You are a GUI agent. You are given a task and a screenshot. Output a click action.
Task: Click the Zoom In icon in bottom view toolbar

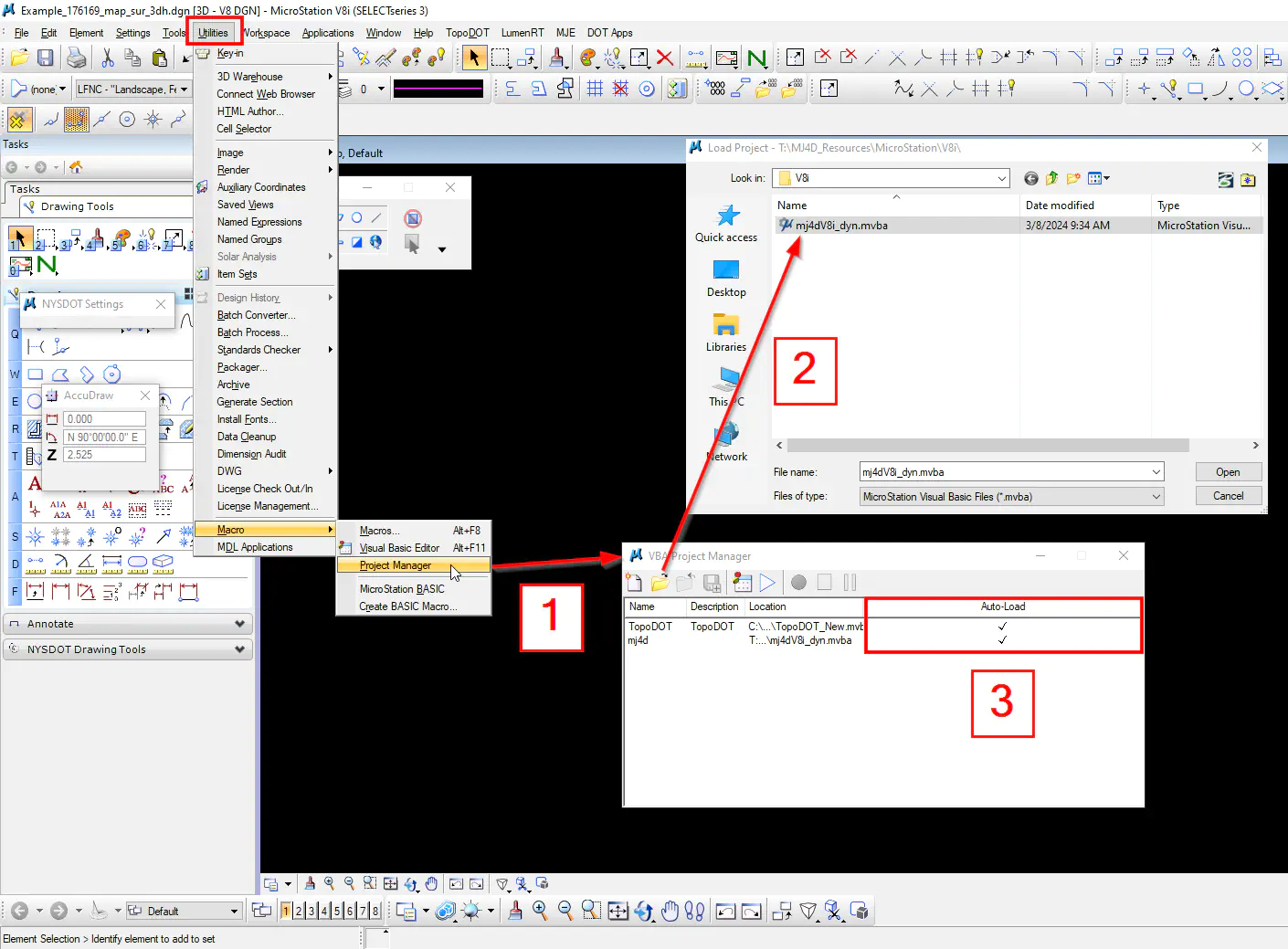[x=540, y=911]
